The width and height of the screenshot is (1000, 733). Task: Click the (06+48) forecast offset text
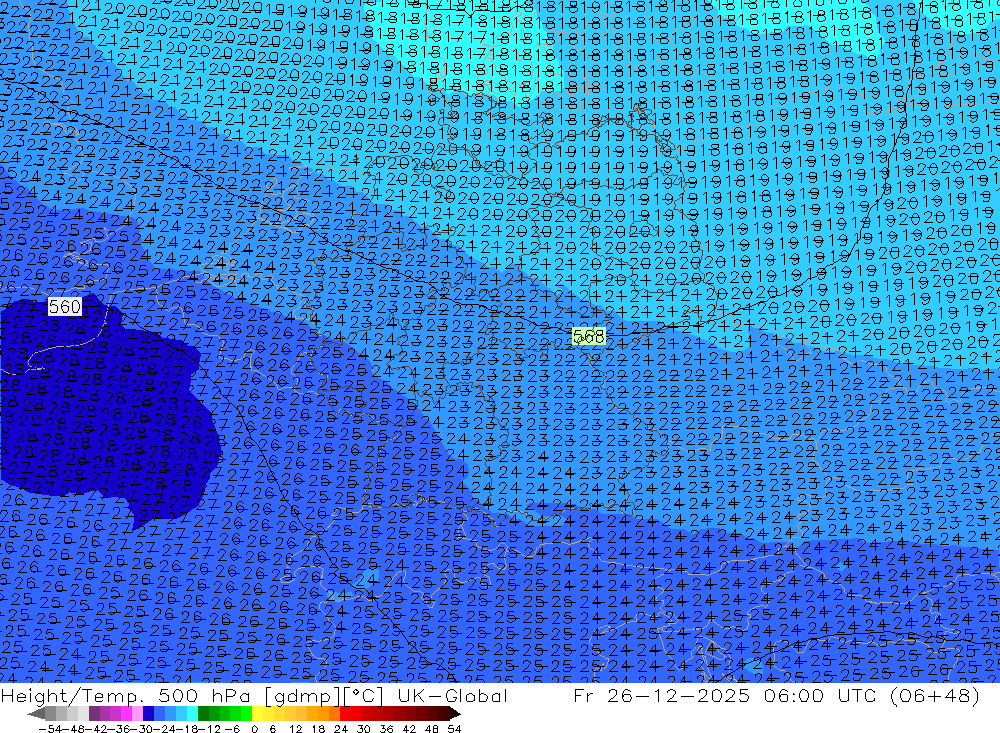point(936,695)
